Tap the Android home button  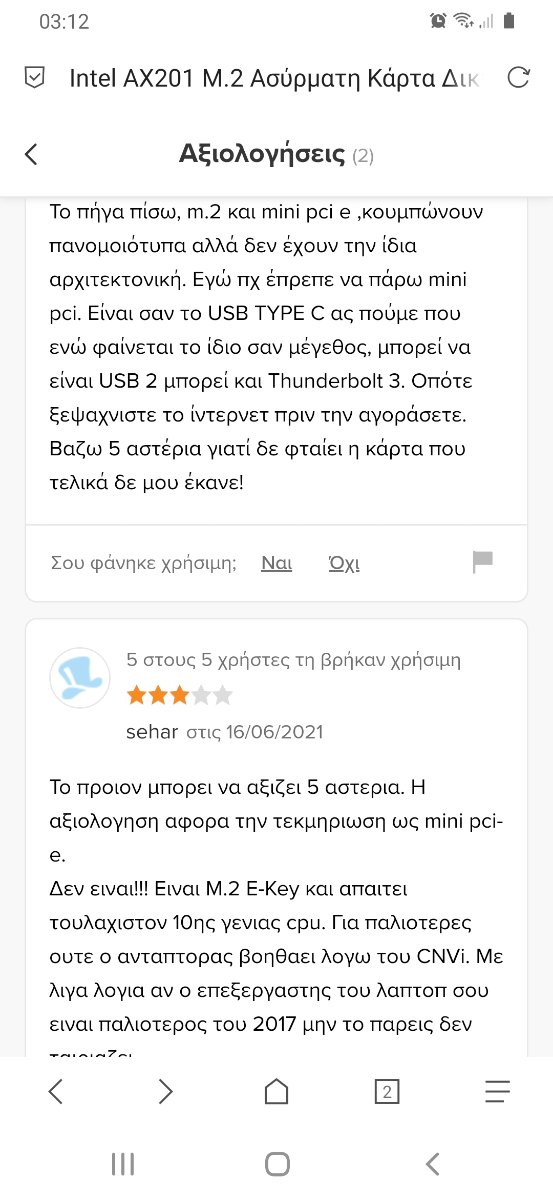tap(277, 1163)
